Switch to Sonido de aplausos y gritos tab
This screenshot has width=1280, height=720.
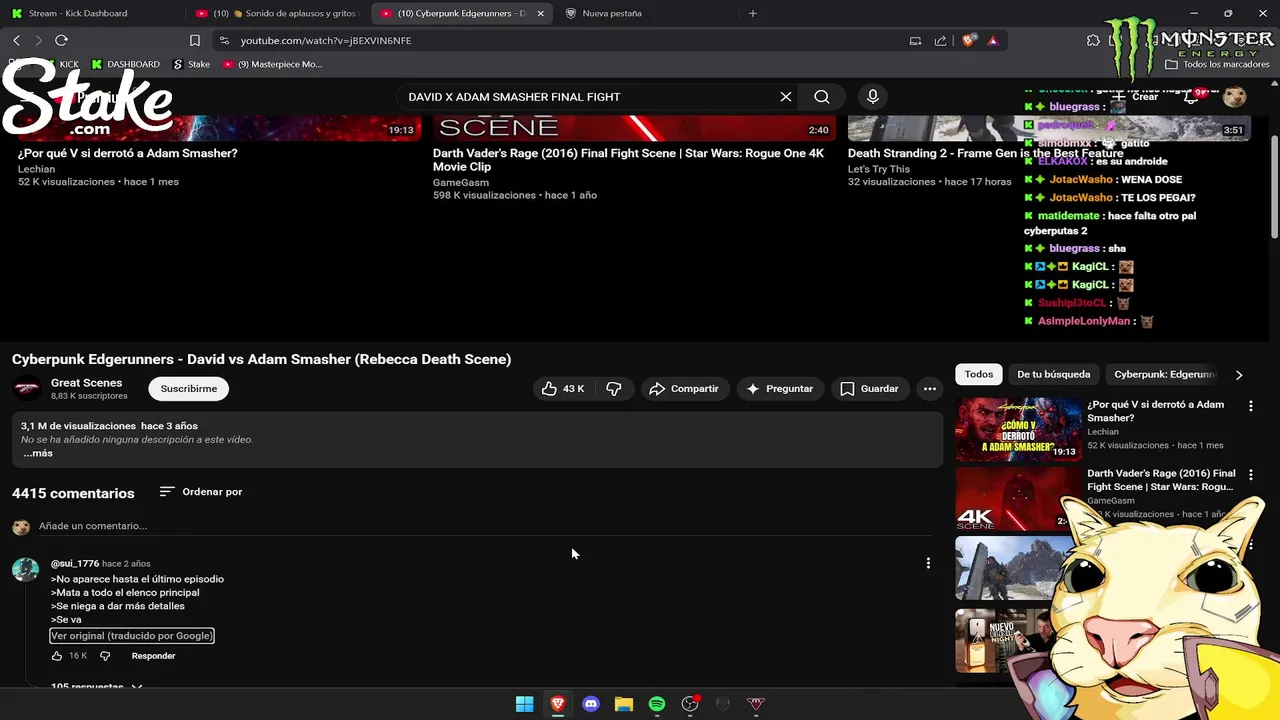(278, 13)
